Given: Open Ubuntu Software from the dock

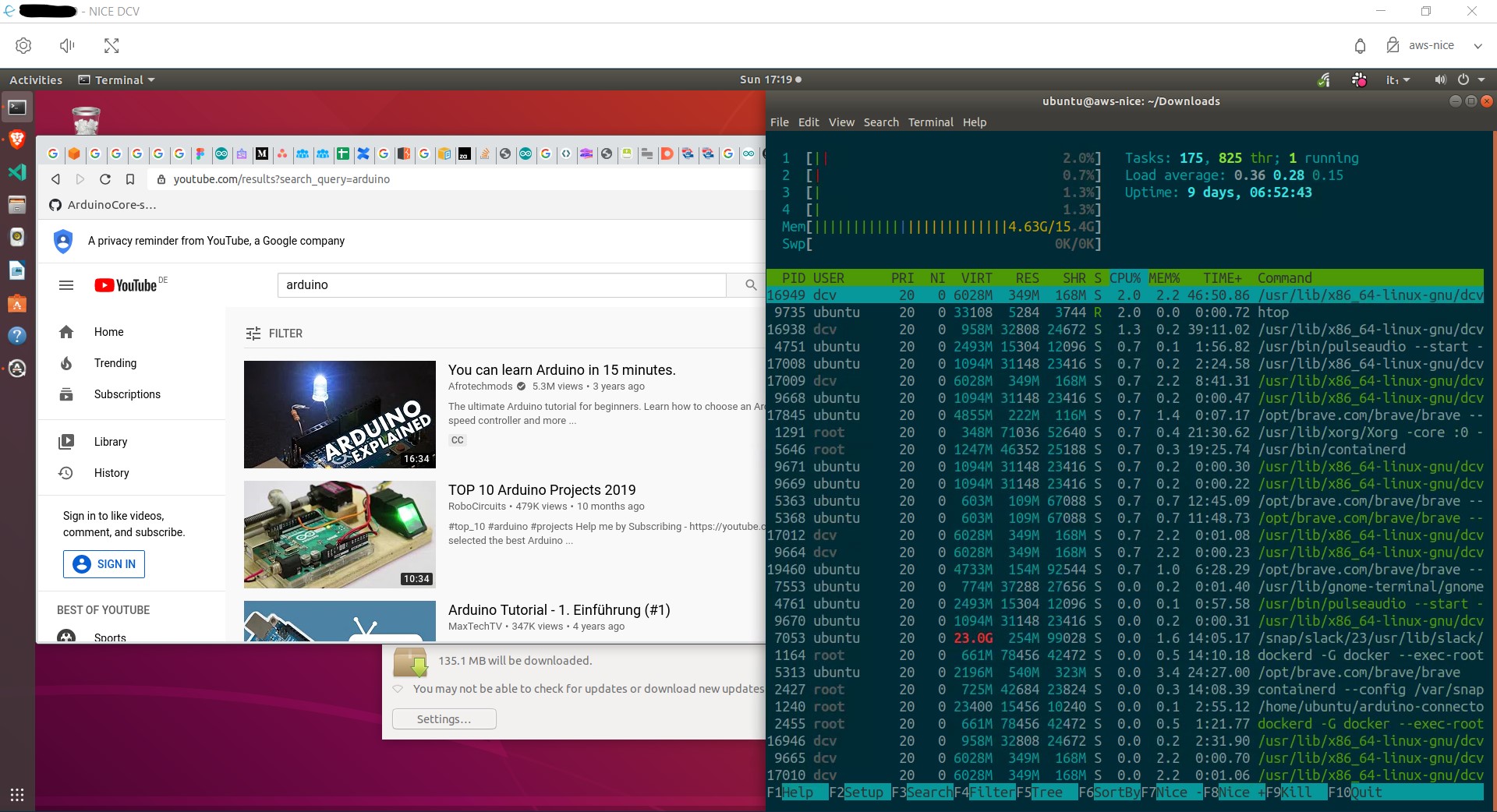Looking at the screenshot, I should (17, 303).
